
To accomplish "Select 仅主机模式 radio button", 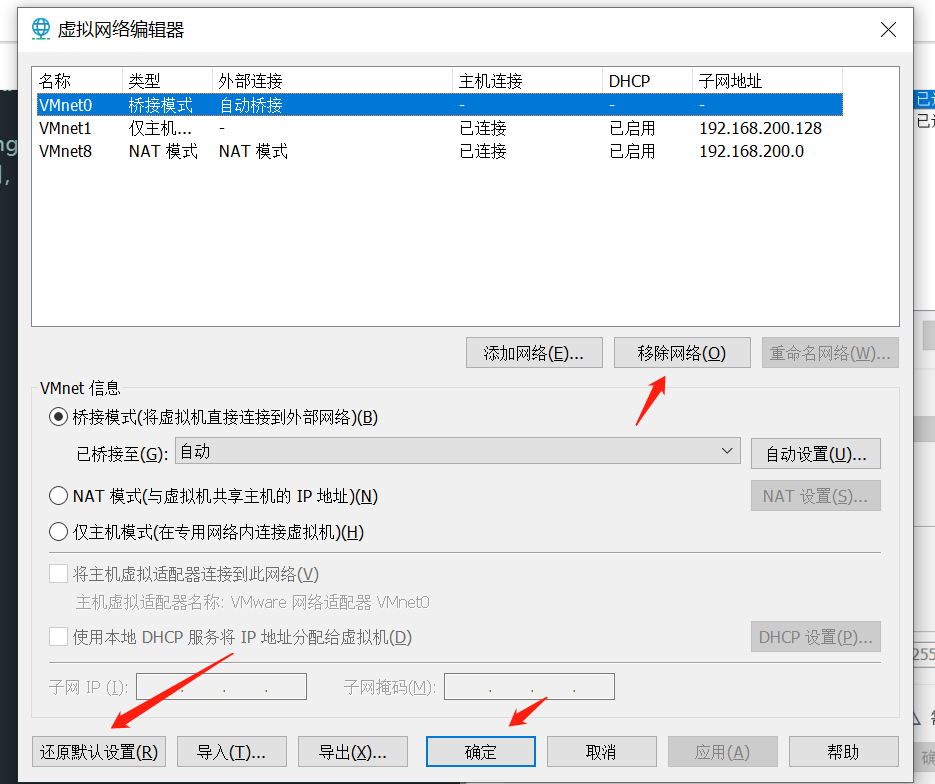I will click(x=58, y=531).
